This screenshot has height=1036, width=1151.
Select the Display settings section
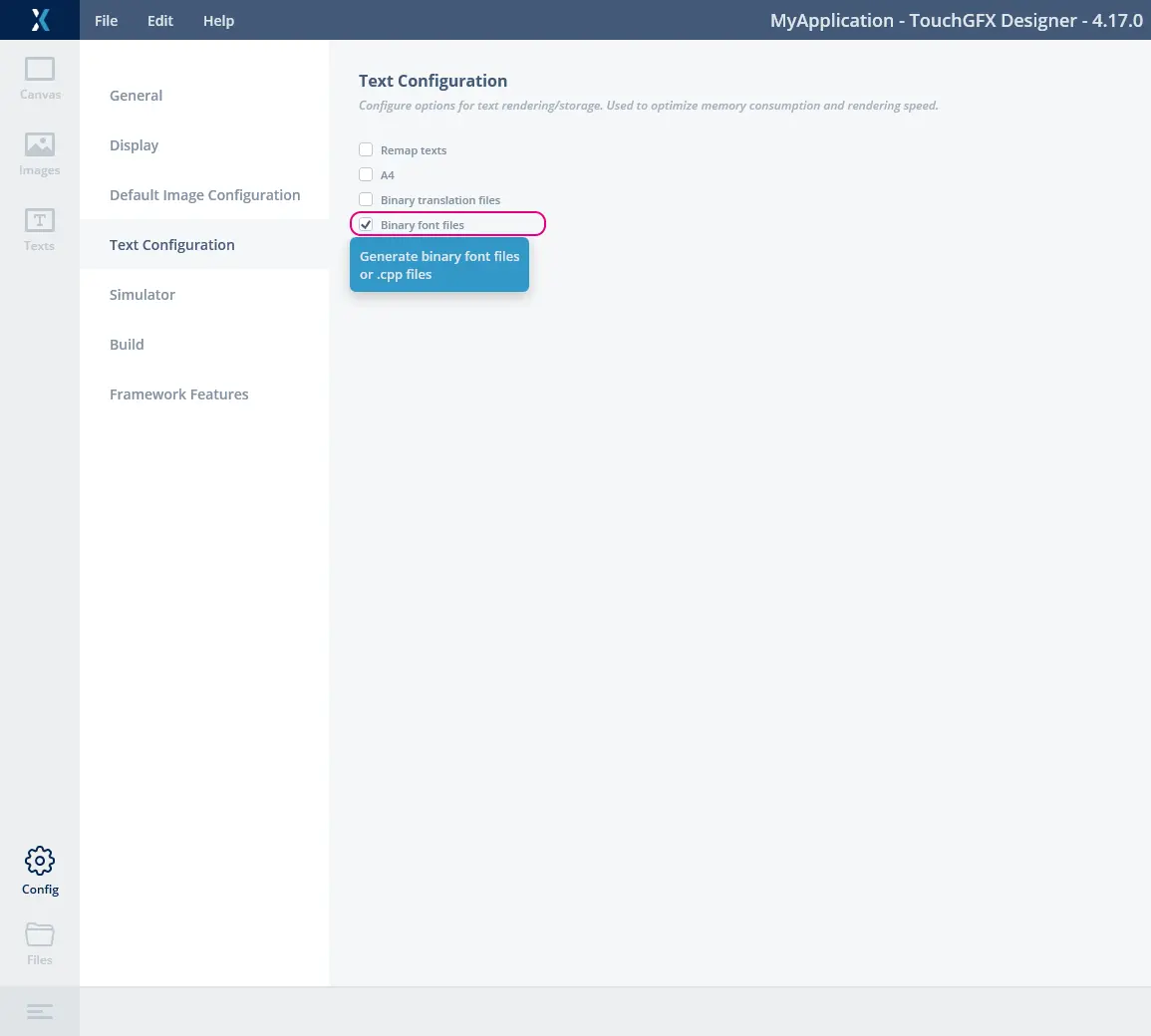click(x=134, y=145)
